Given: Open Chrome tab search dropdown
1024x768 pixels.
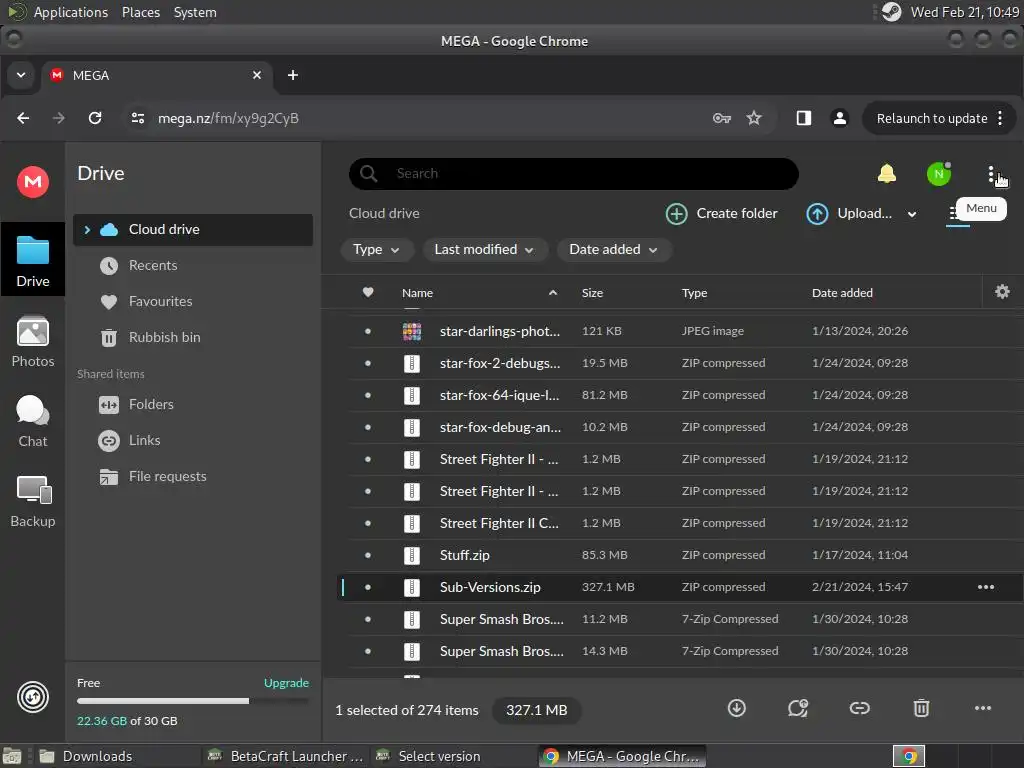Looking at the screenshot, I should point(21,75).
